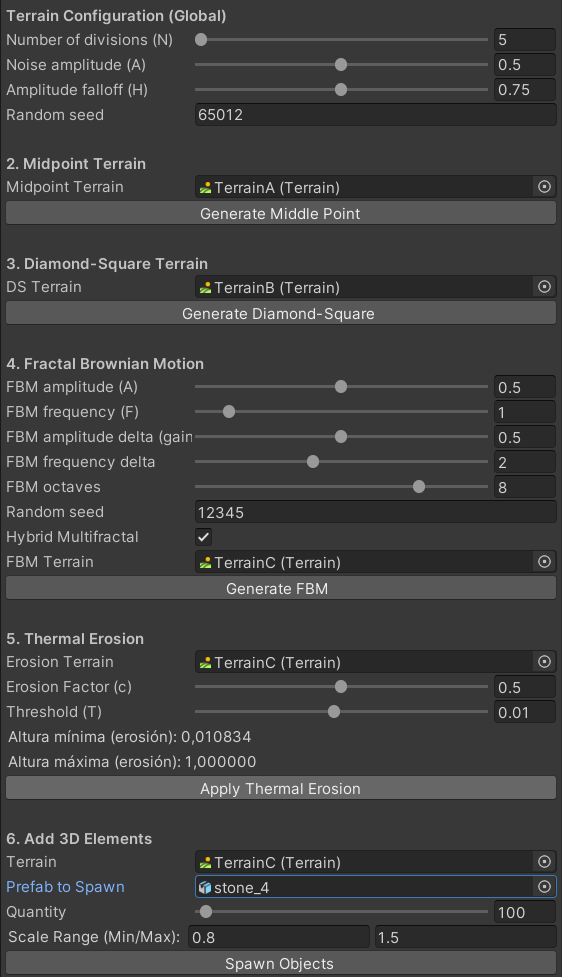The width and height of the screenshot is (562, 977).
Task: Click Quantity value field 100
Action: pos(525,912)
